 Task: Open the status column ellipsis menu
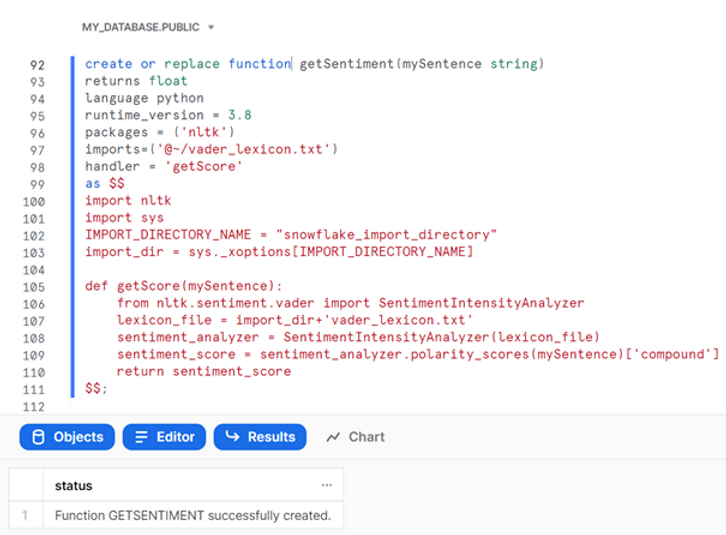click(x=326, y=486)
